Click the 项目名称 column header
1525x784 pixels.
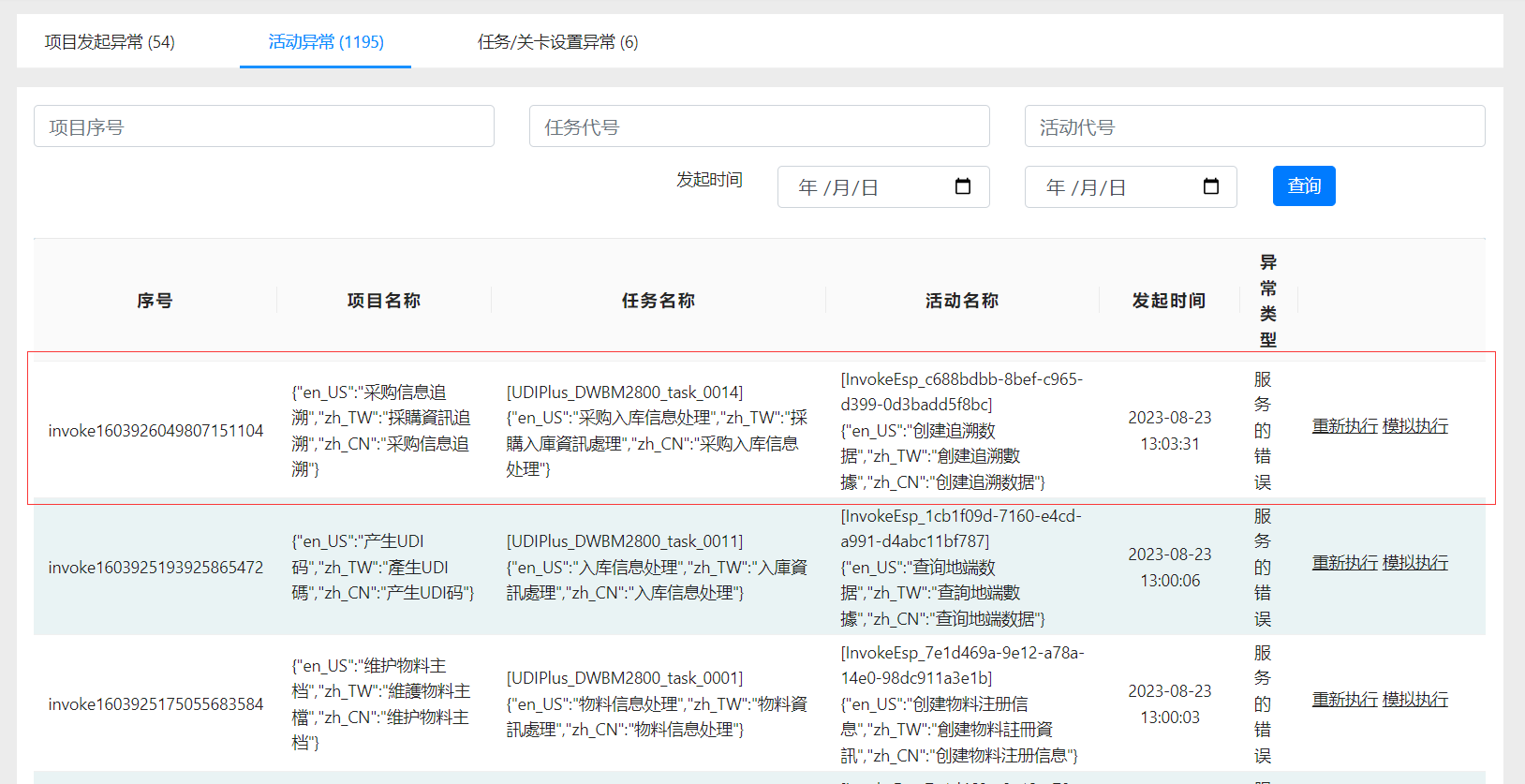[384, 301]
